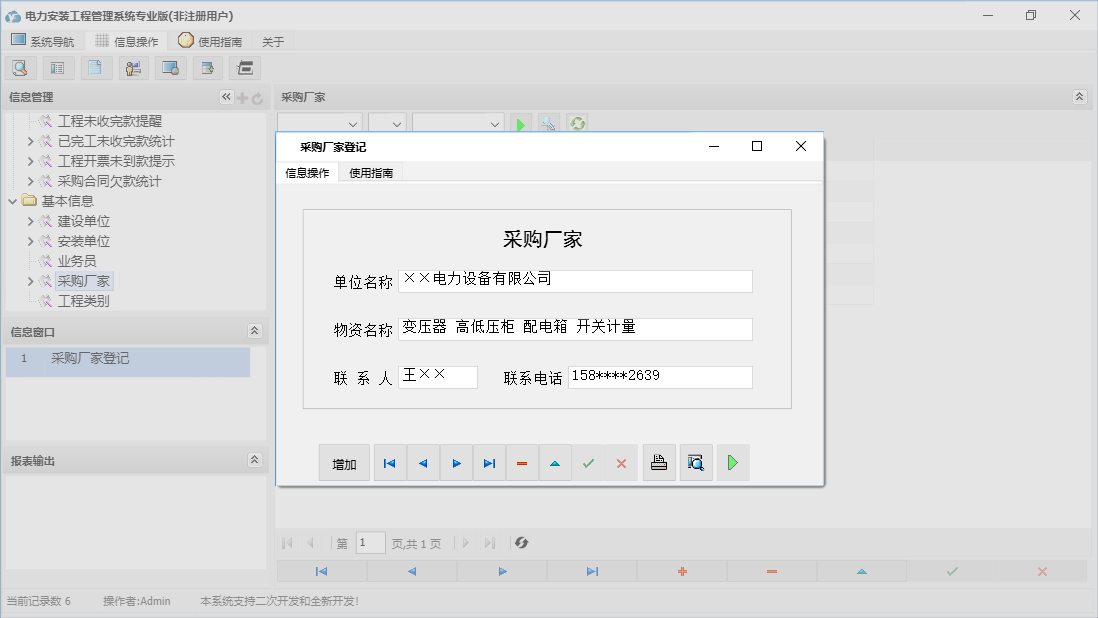1098x618 pixels.
Task: Select the search/query tool in main toolbar
Action: click(x=20, y=67)
